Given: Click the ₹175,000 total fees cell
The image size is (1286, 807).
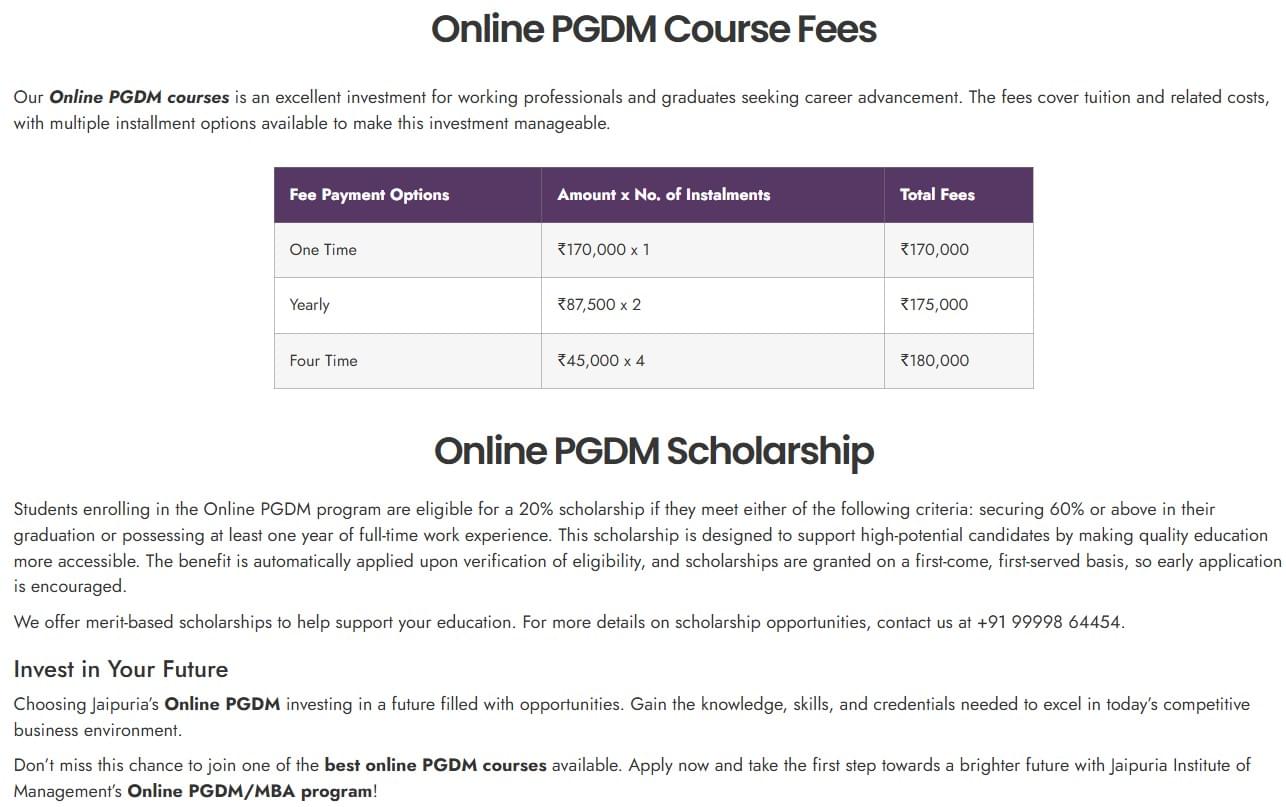Looking at the screenshot, I should point(934,305).
